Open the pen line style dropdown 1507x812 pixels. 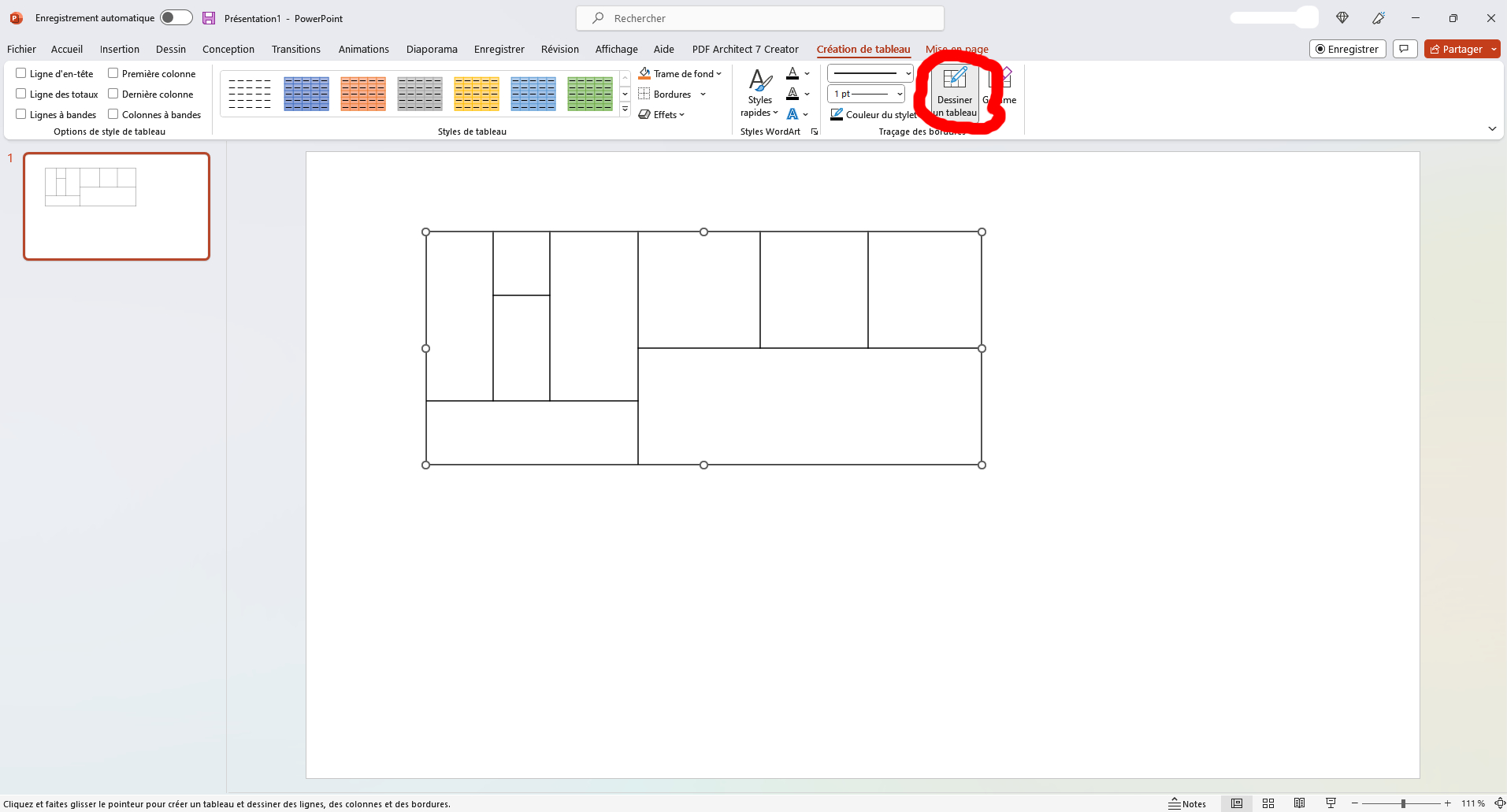(x=906, y=73)
